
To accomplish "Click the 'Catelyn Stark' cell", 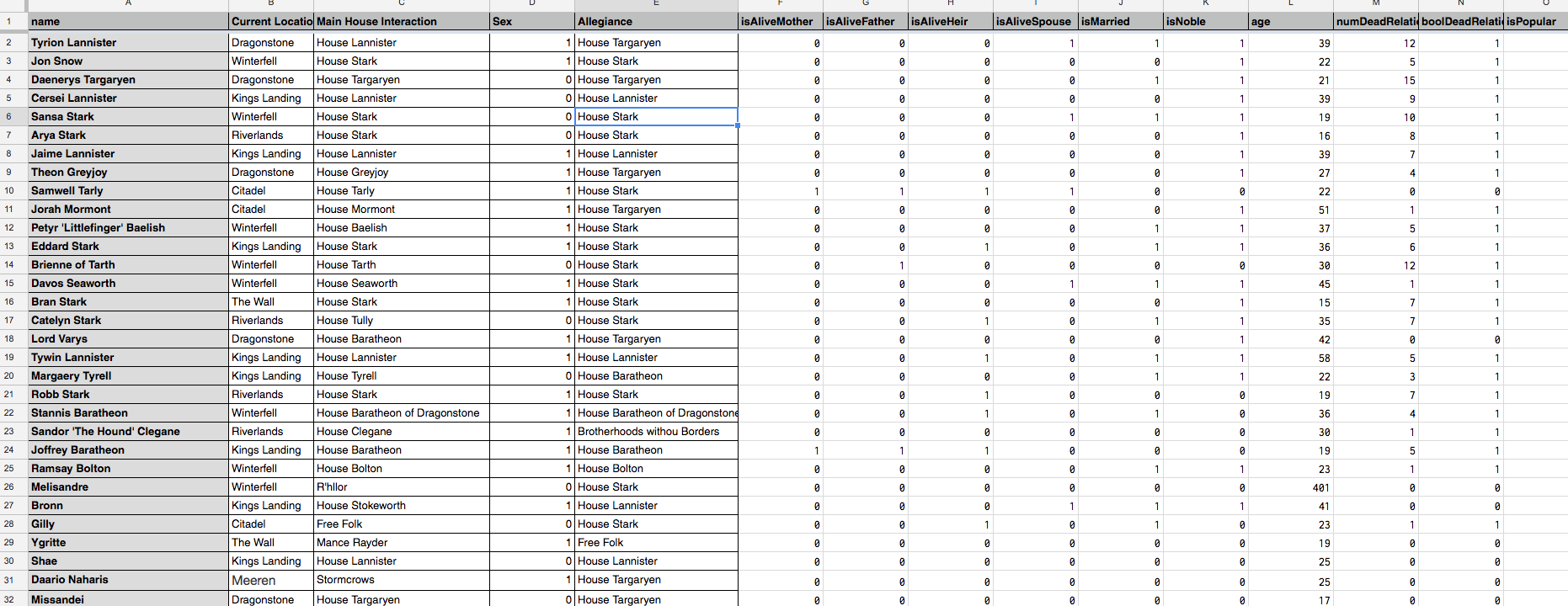I will click(x=128, y=320).
